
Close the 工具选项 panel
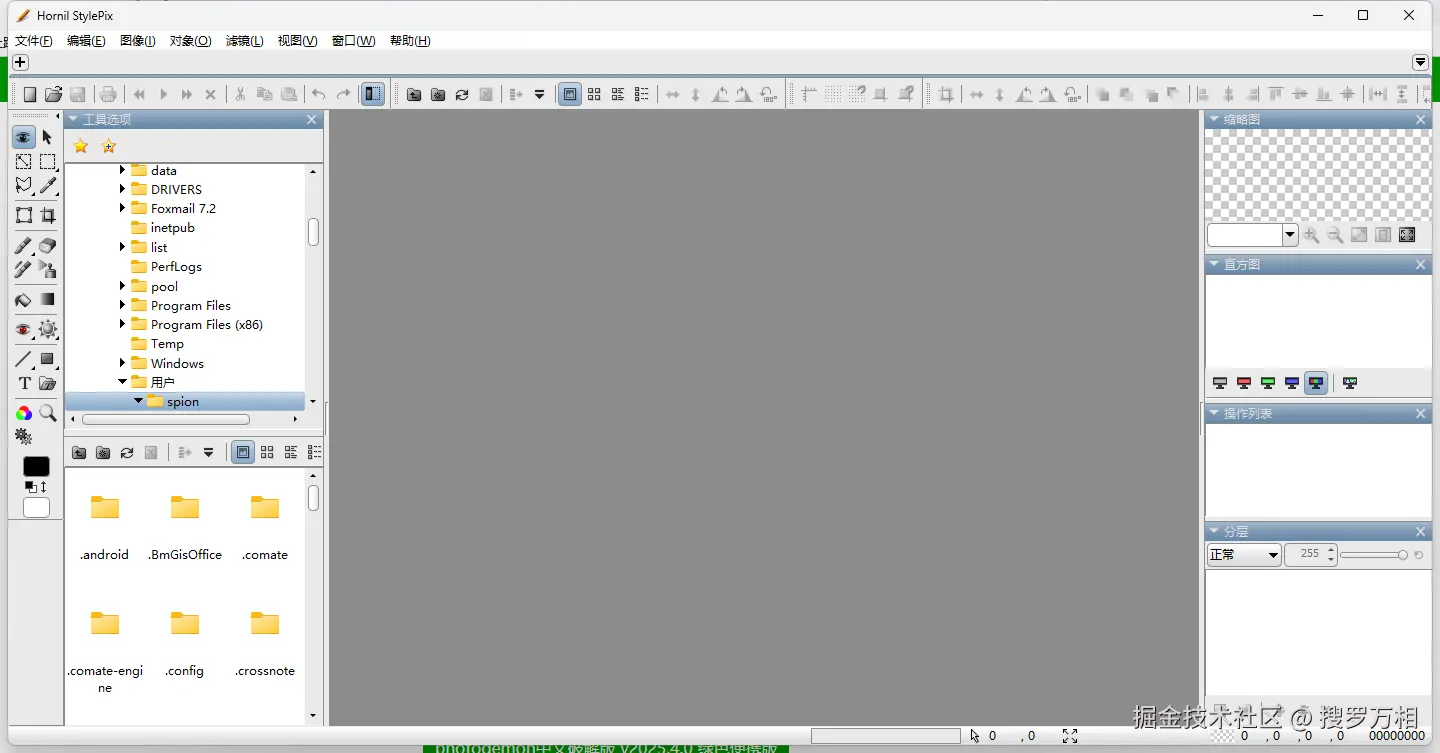coord(312,120)
